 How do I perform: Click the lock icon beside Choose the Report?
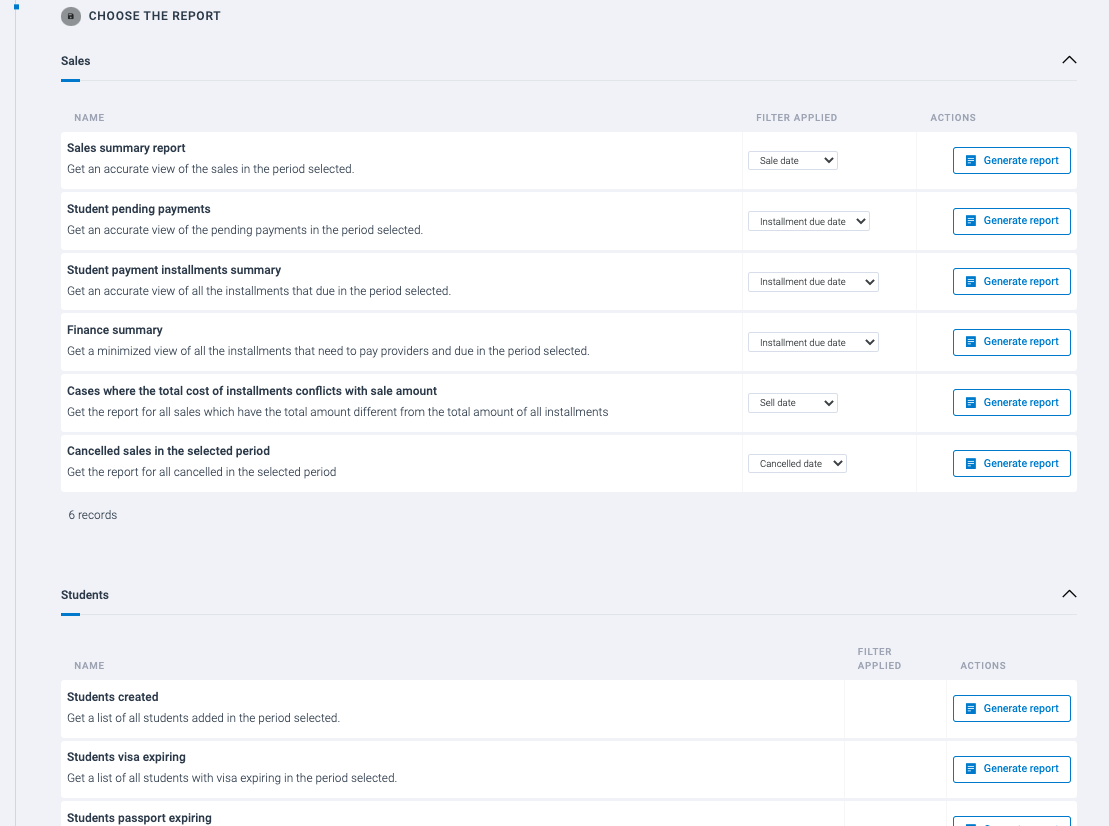[x=71, y=16]
